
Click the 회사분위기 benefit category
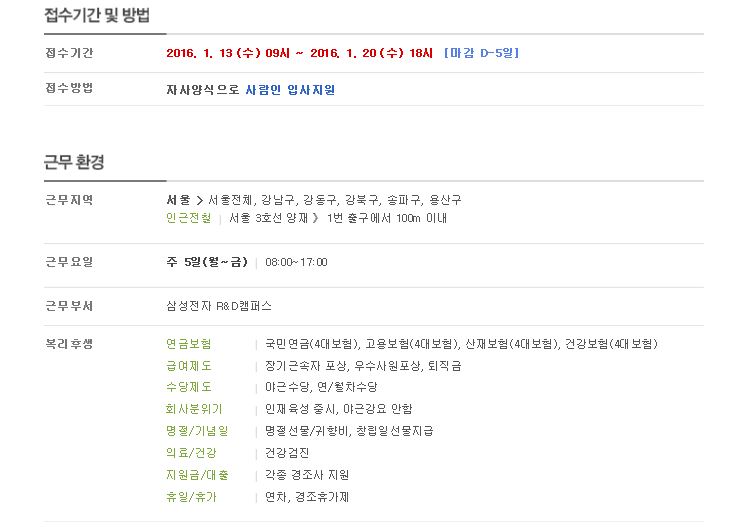194,409
